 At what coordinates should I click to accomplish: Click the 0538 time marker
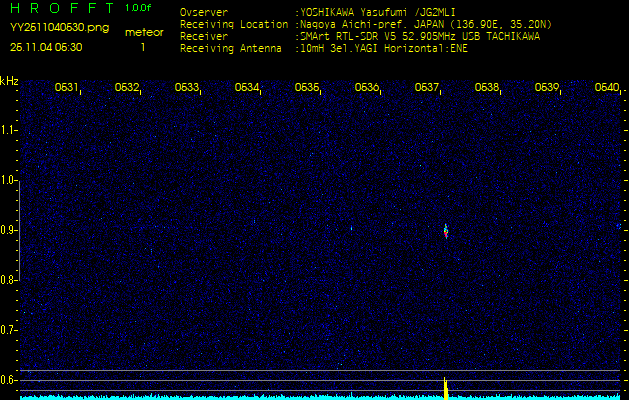(487, 87)
